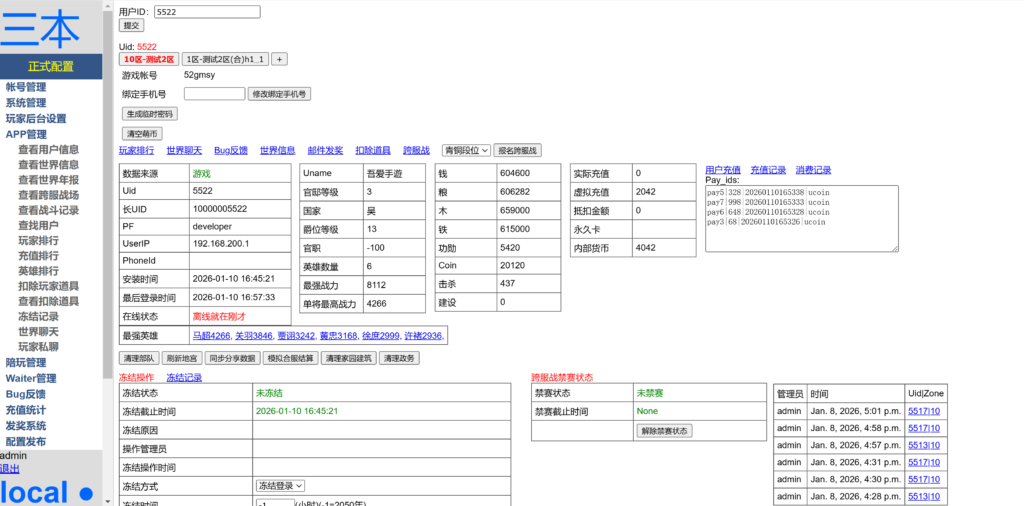Open the 邮件发奖 link
The image size is (1024, 506).
click(x=325, y=150)
